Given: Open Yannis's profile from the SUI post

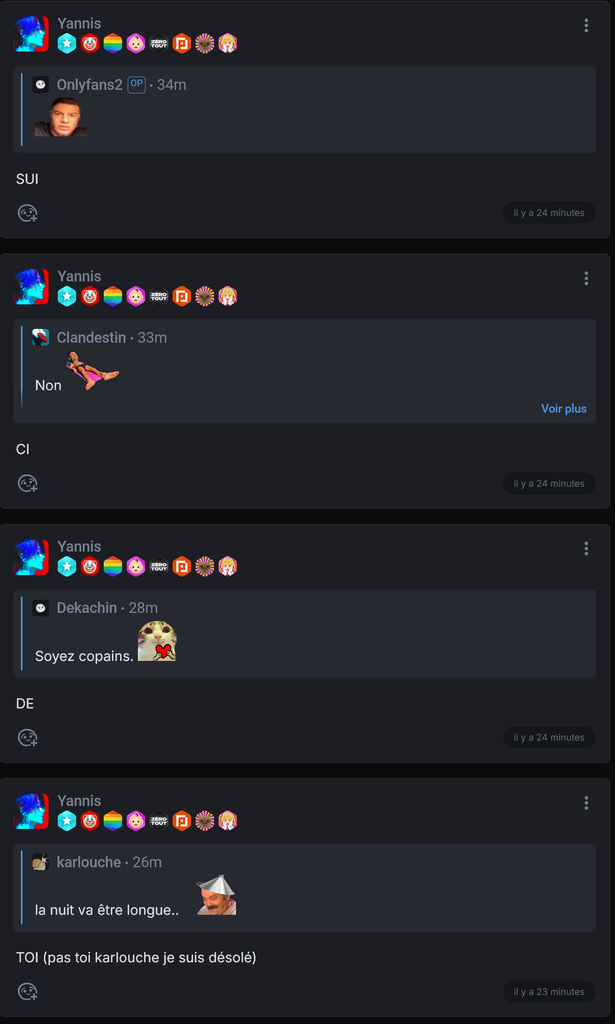Looking at the screenshot, I should click(79, 24).
